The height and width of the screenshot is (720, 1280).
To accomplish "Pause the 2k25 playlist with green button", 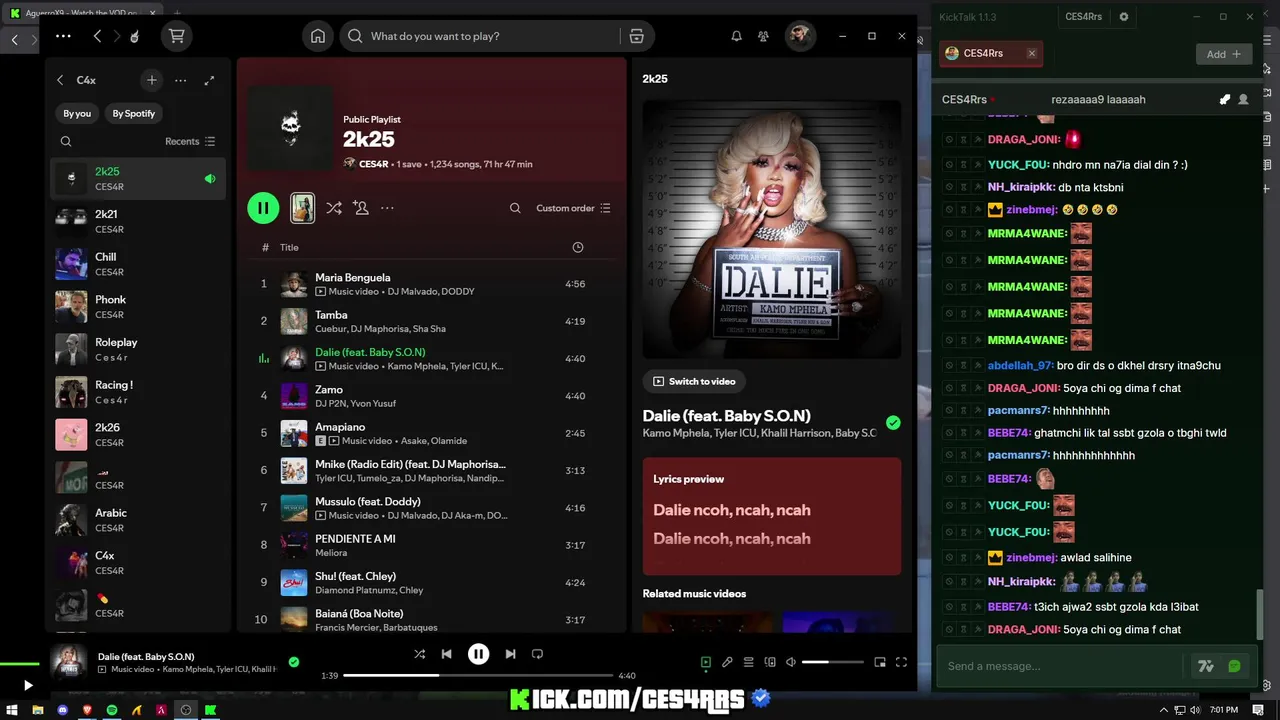I will tap(263, 208).
